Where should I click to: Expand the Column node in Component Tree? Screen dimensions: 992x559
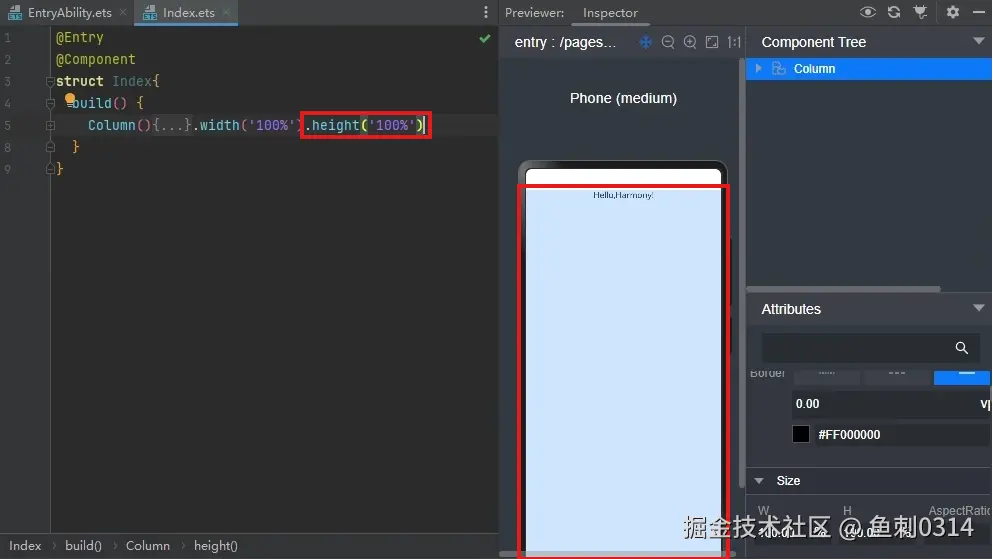[758, 68]
